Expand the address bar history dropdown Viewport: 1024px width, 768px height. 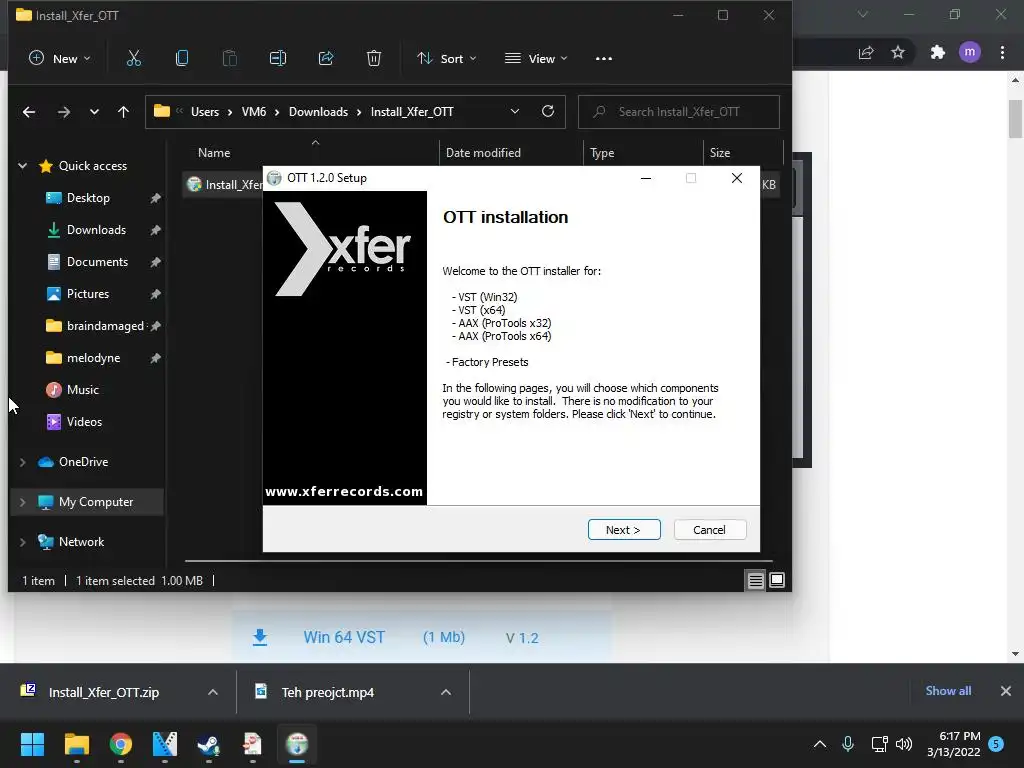point(515,111)
